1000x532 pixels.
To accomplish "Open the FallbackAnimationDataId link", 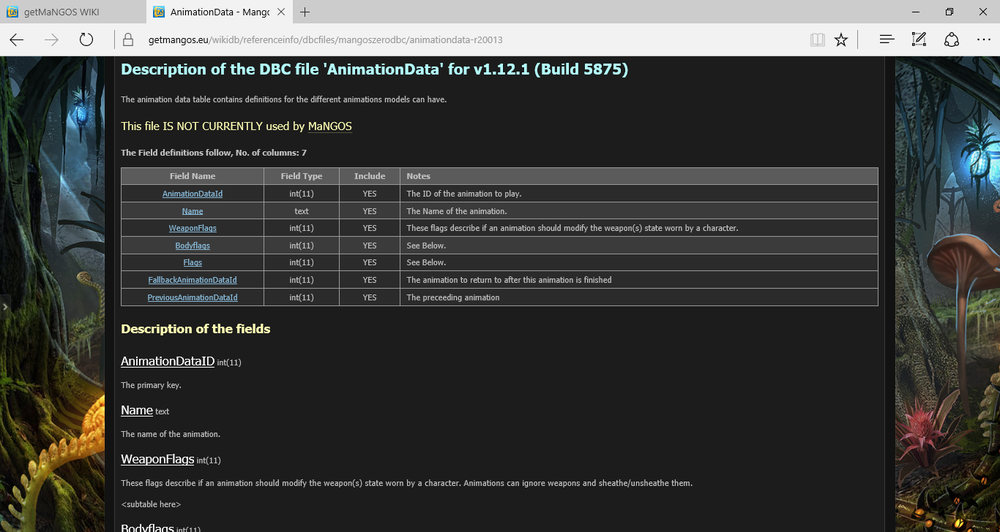I will click(x=192, y=280).
